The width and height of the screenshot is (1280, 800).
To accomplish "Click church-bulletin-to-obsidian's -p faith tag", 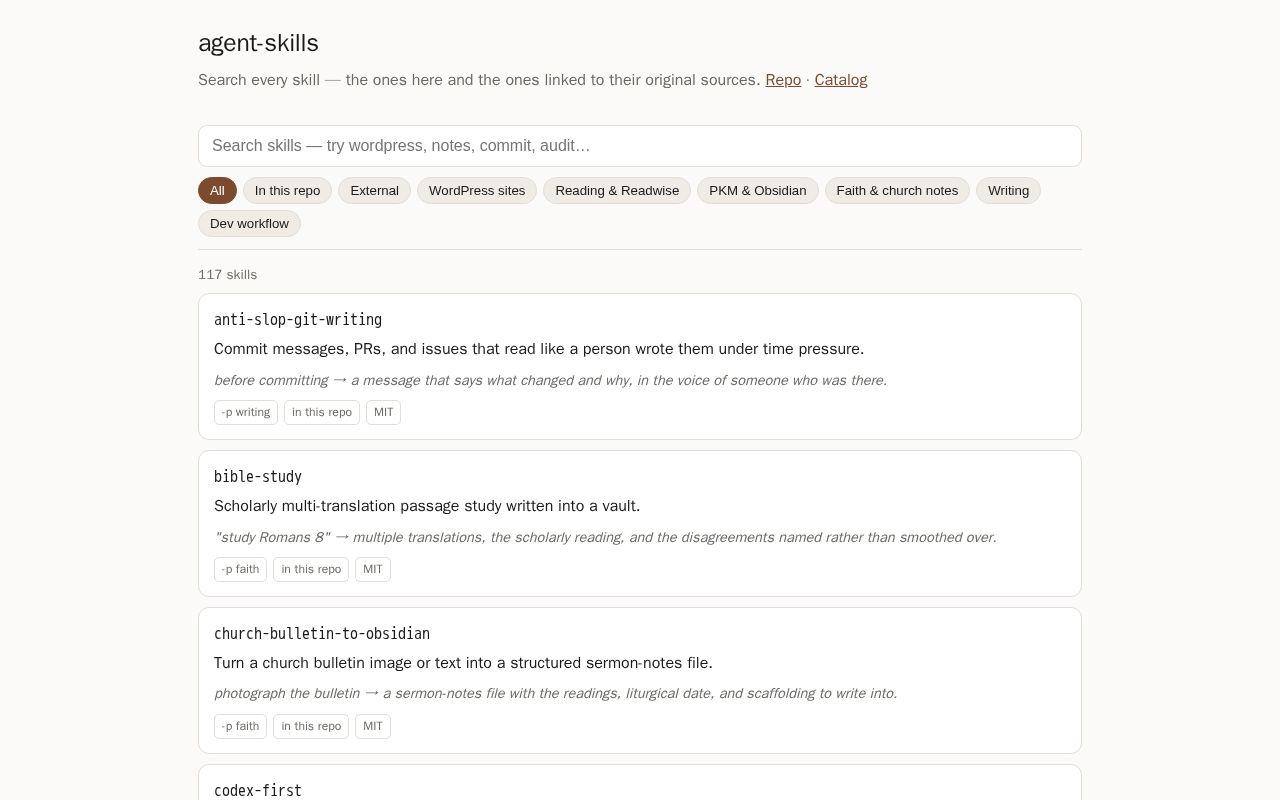I will click(240, 726).
